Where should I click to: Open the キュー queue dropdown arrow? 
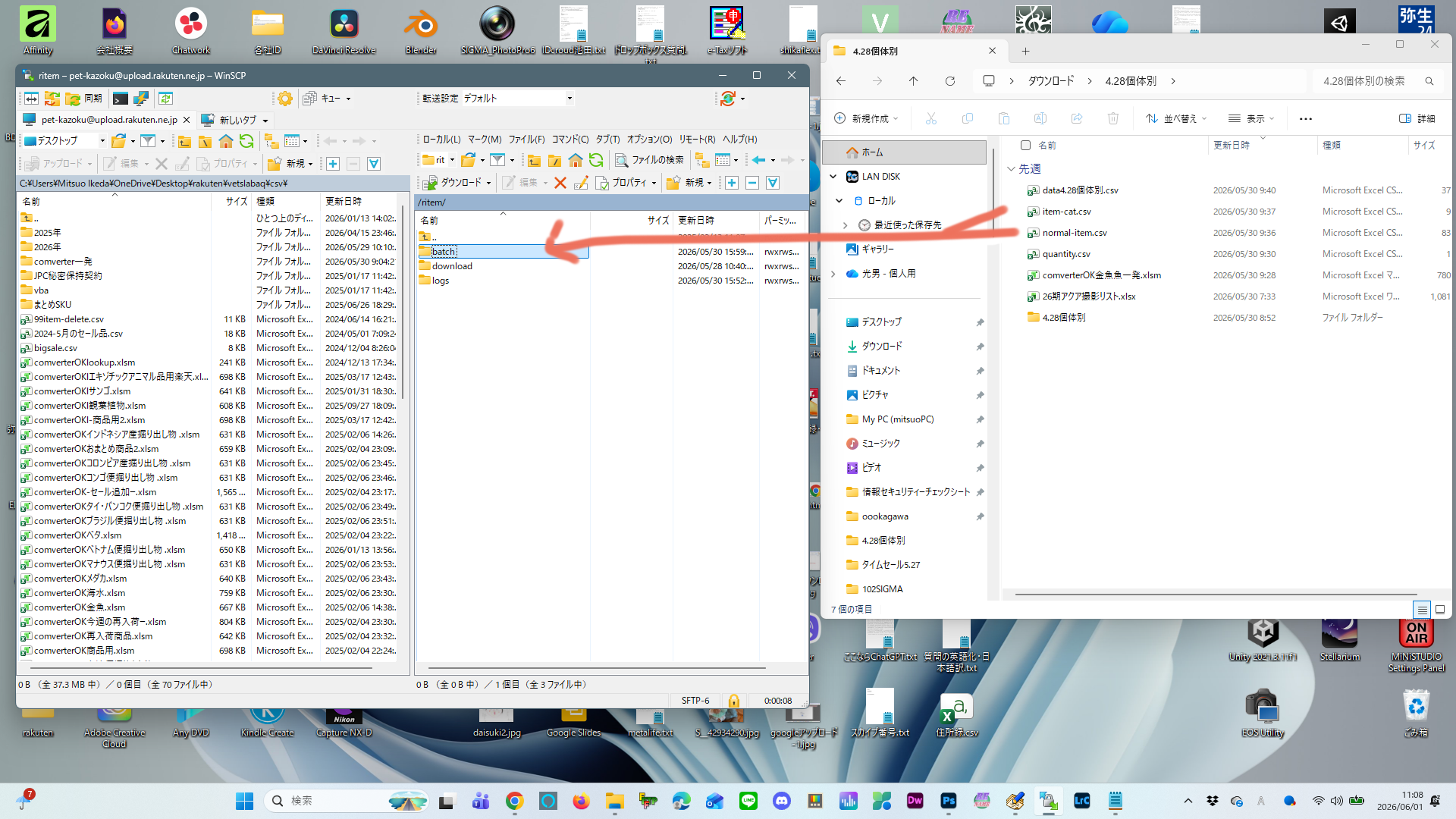(348, 99)
